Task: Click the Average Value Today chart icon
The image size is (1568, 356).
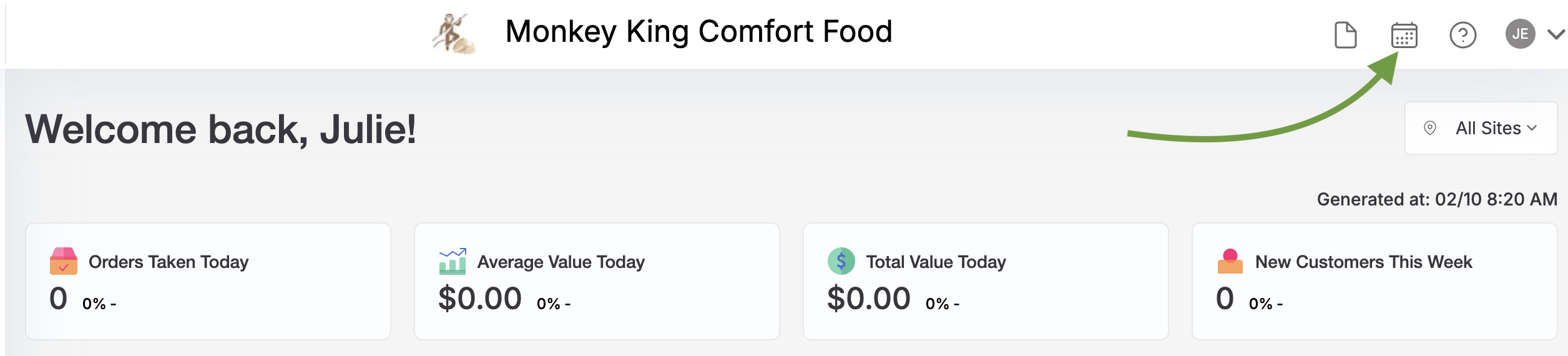Action: click(453, 261)
